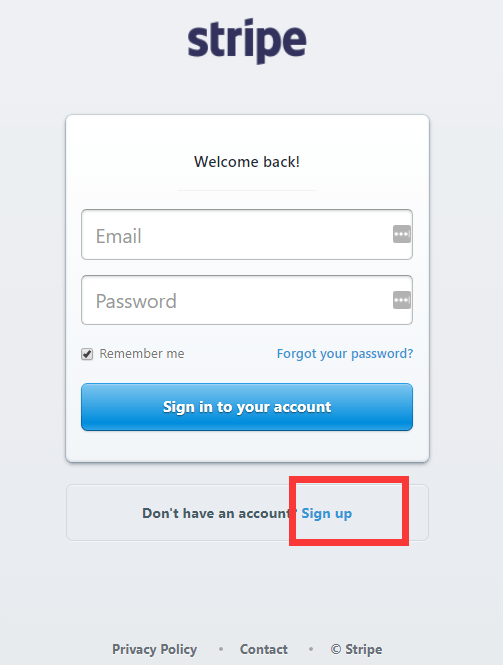Click the copyright symbol beside Stripe

tap(336, 649)
